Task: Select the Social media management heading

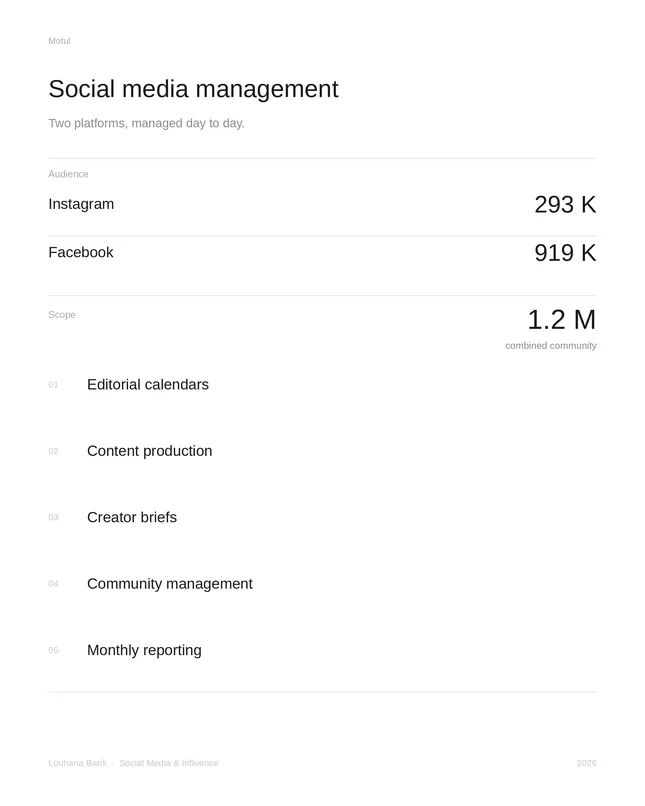Action: tap(193, 89)
